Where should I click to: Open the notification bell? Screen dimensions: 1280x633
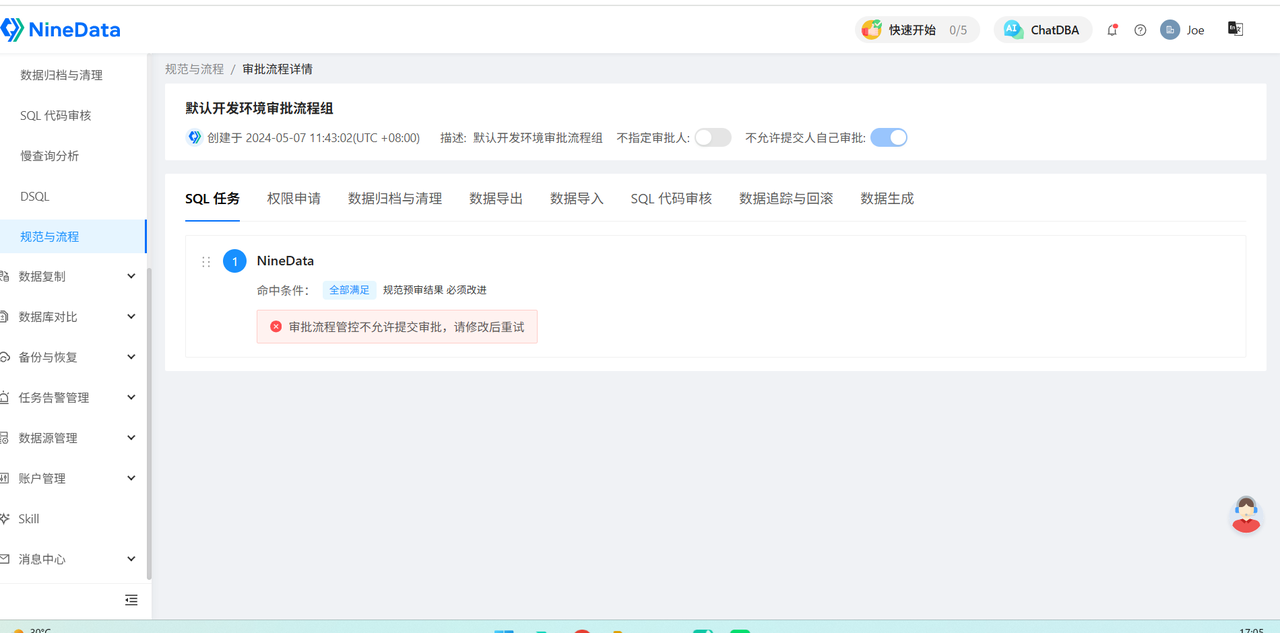point(1112,30)
